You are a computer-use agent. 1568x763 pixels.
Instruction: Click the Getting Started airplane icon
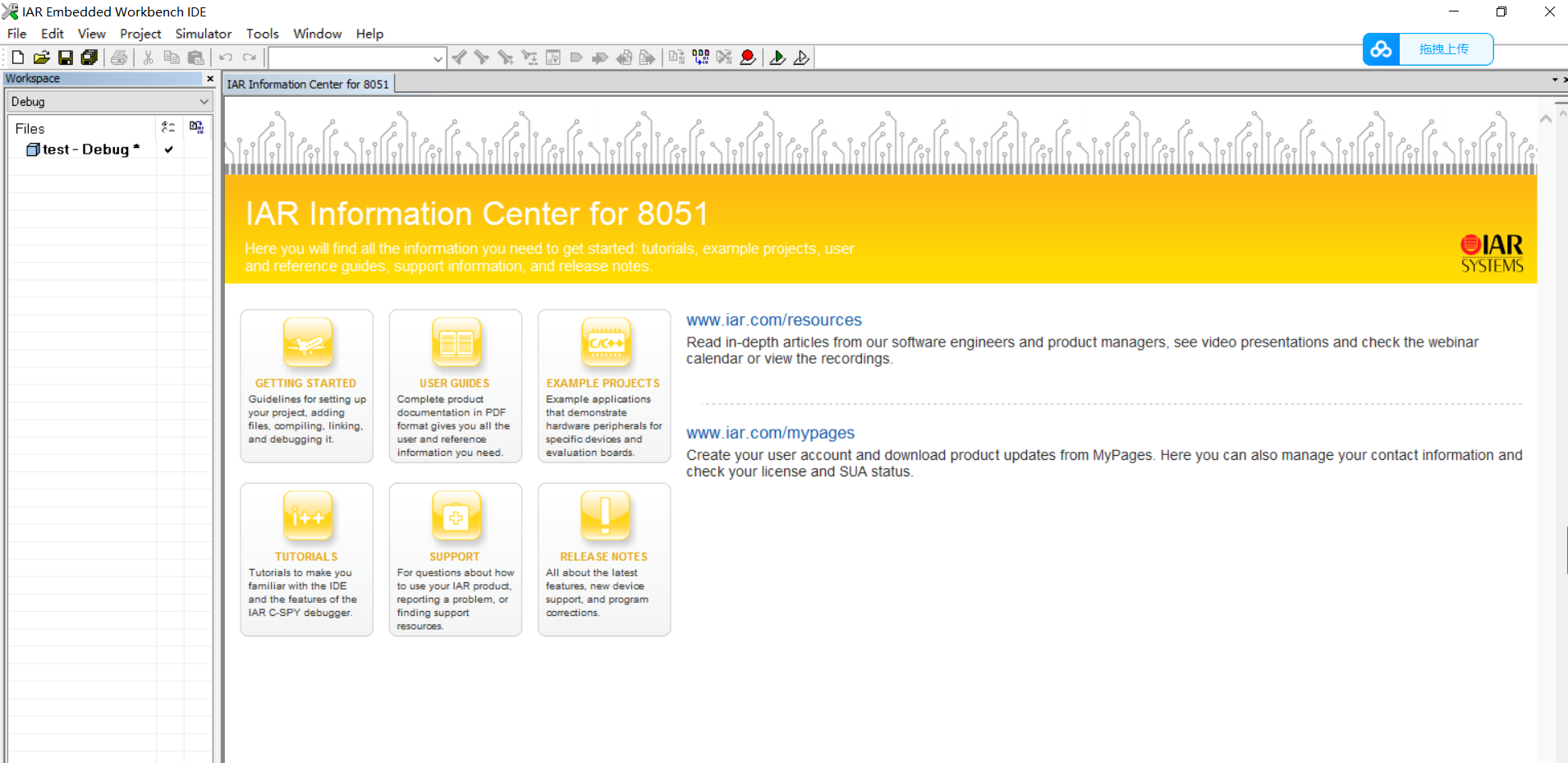307,342
